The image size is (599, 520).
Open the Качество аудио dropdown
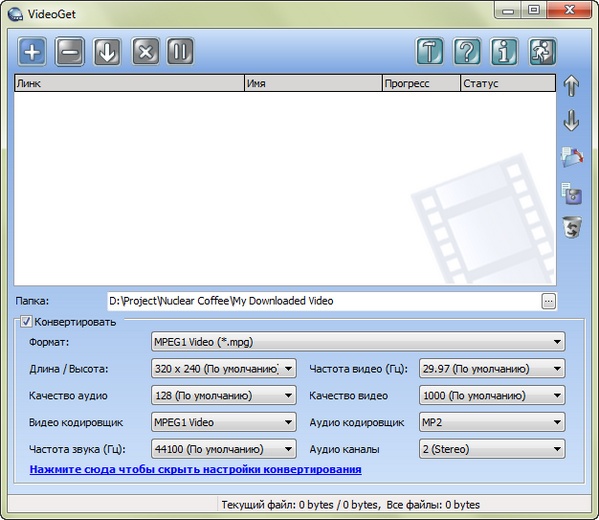tap(223, 395)
